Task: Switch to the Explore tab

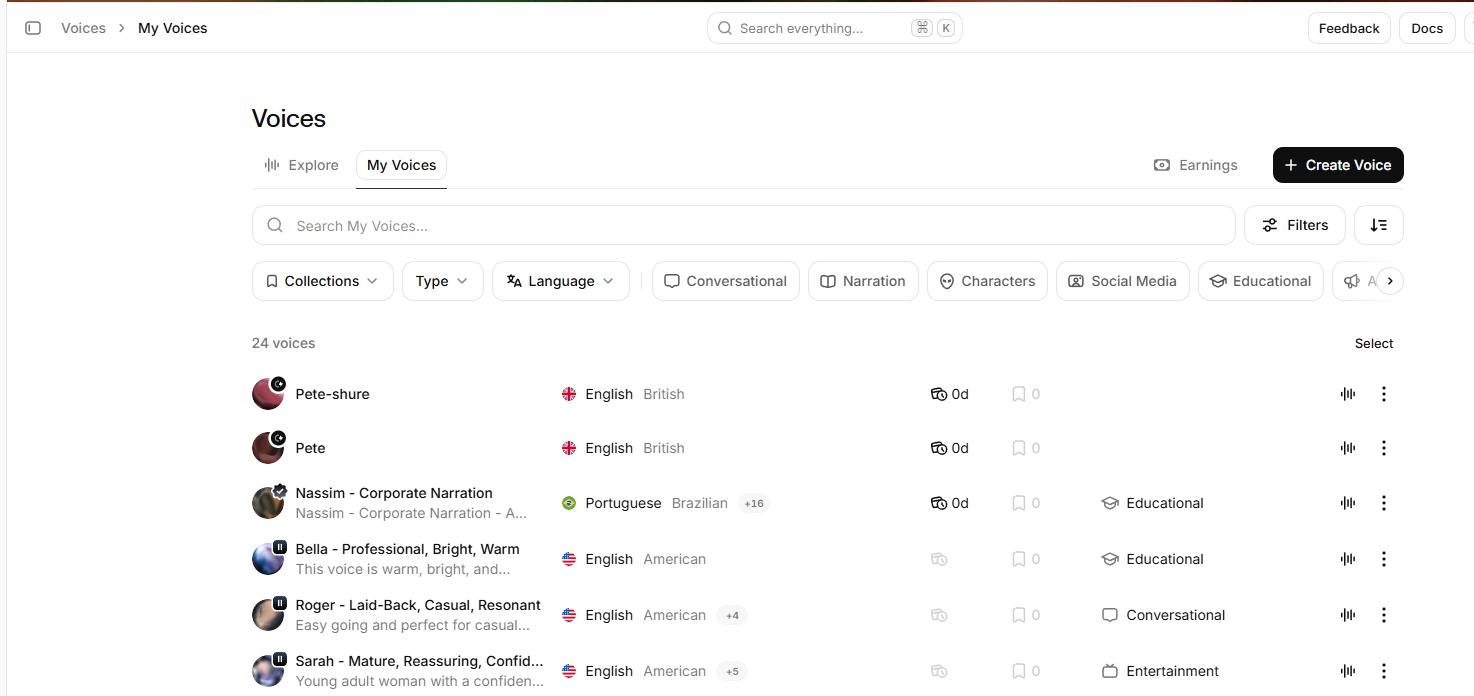Action: pyautogui.click(x=302, y=165)
